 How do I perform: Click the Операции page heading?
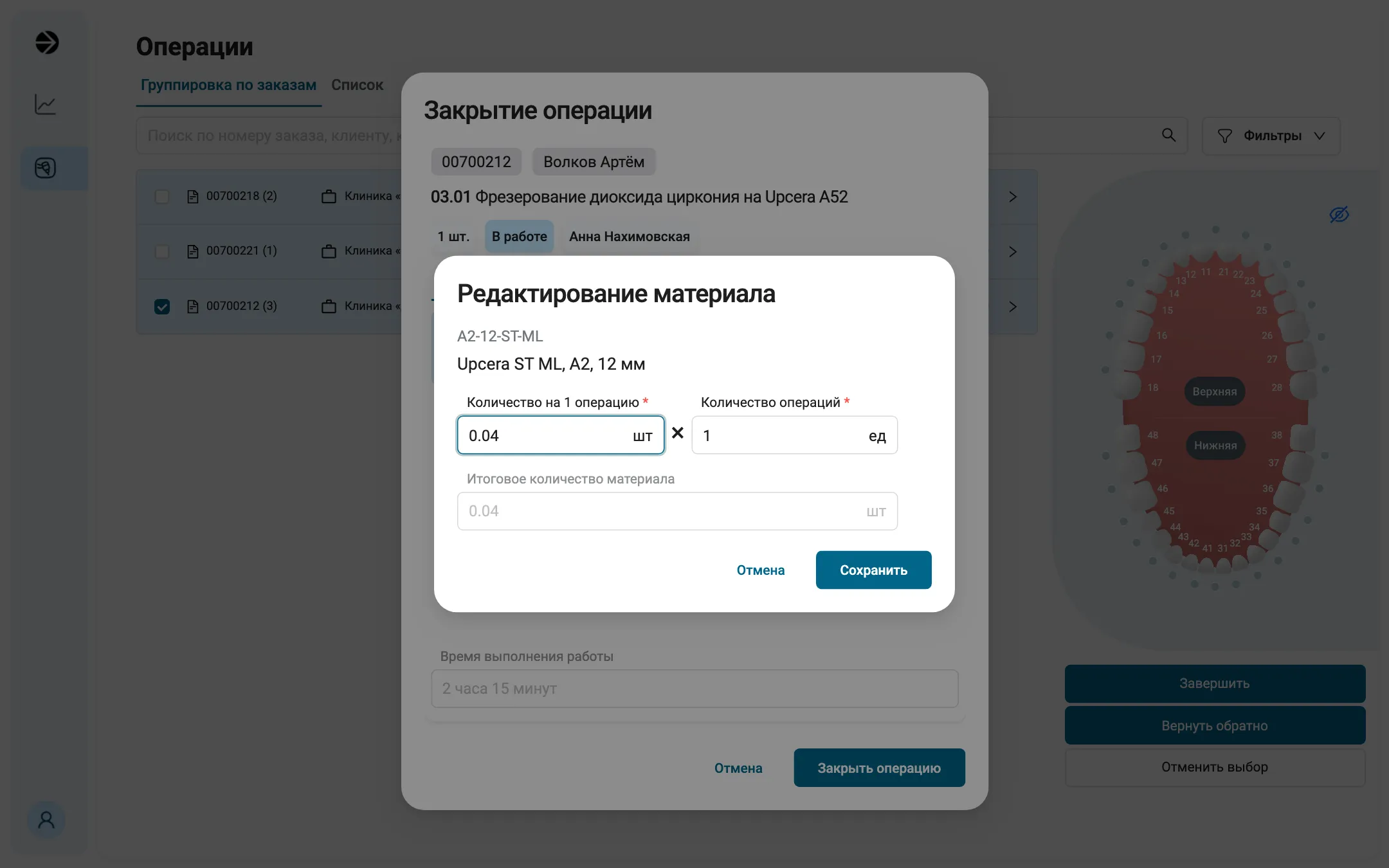[x=194, y=47]
